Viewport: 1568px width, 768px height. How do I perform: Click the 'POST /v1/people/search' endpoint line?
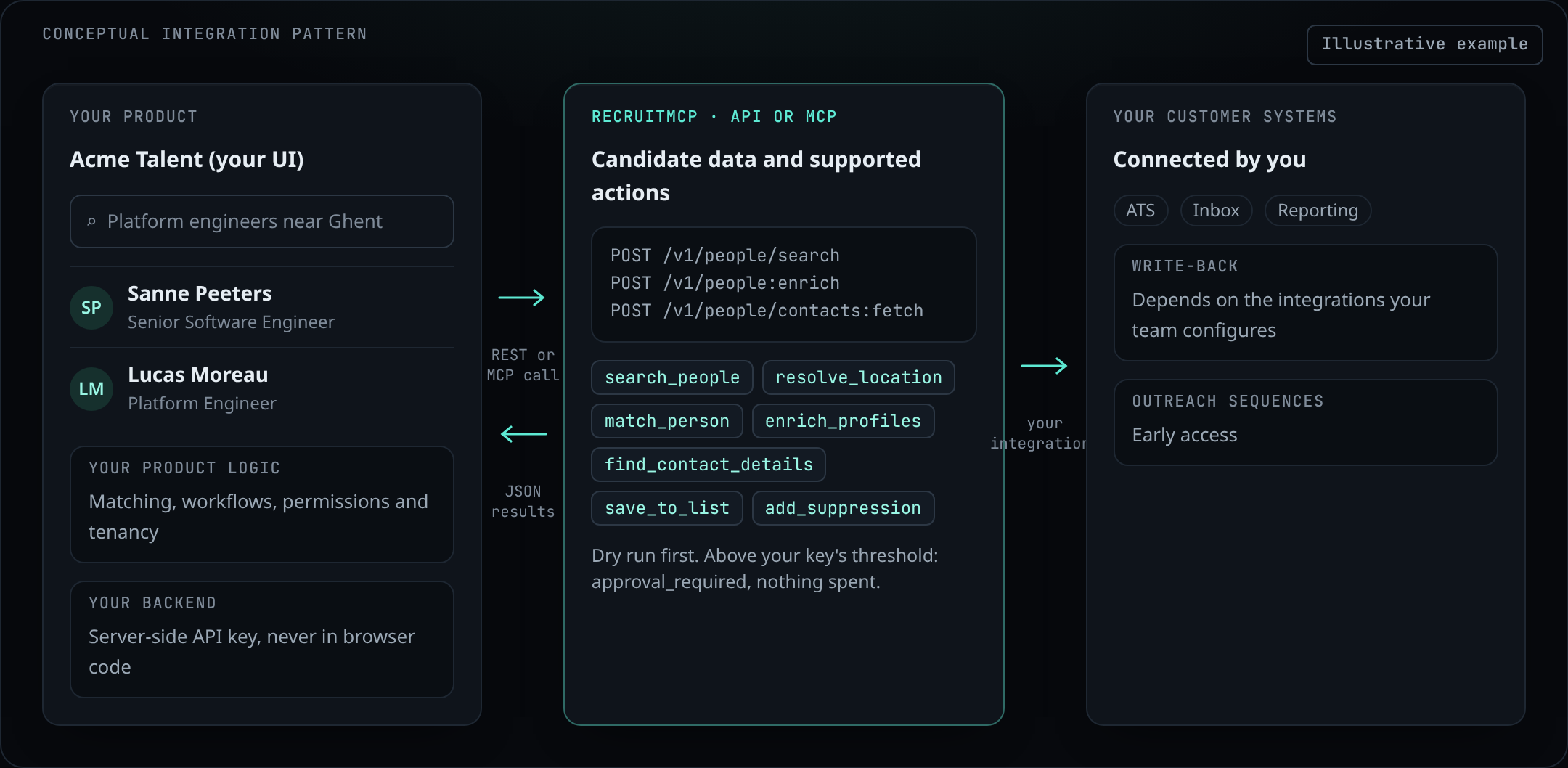[x=725, y=256]
